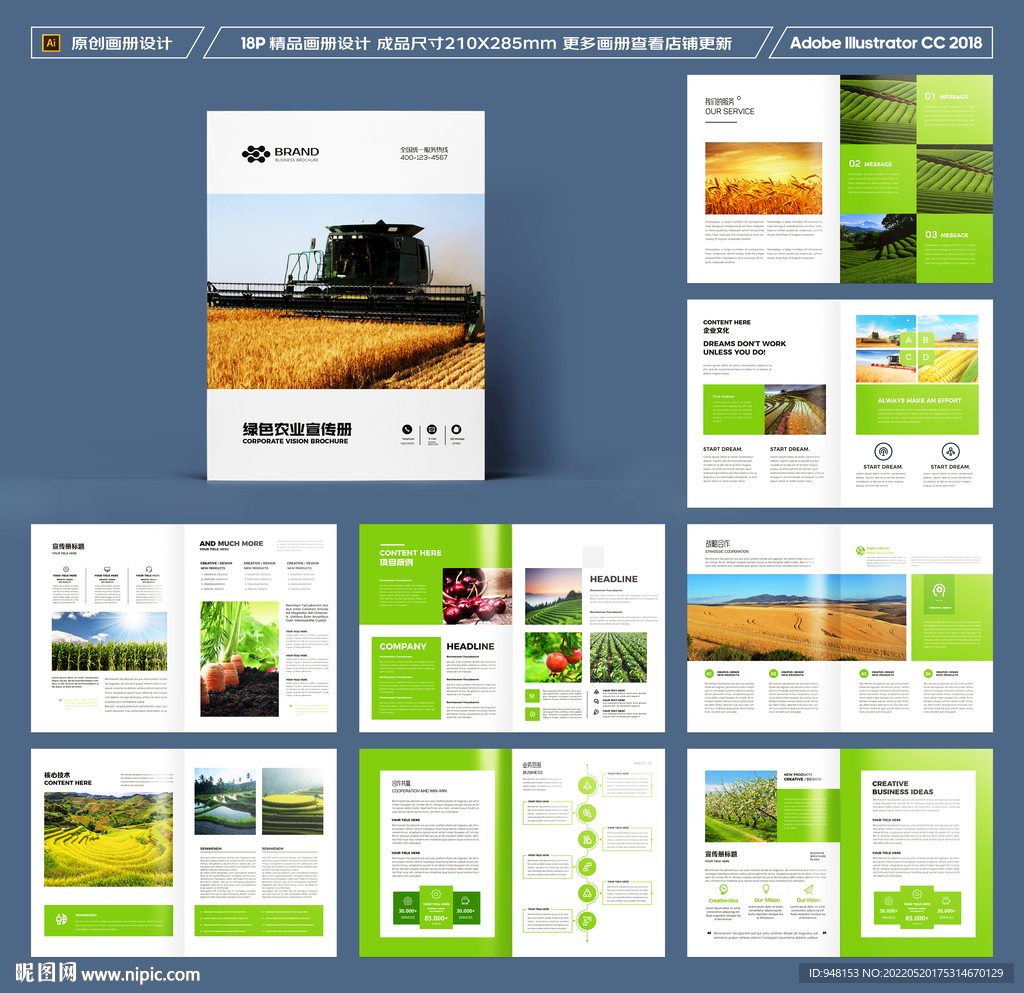1024x993 pixels.
Task: Select the yellow terraced hills photo under 核心技术
Action: point(108,840)
